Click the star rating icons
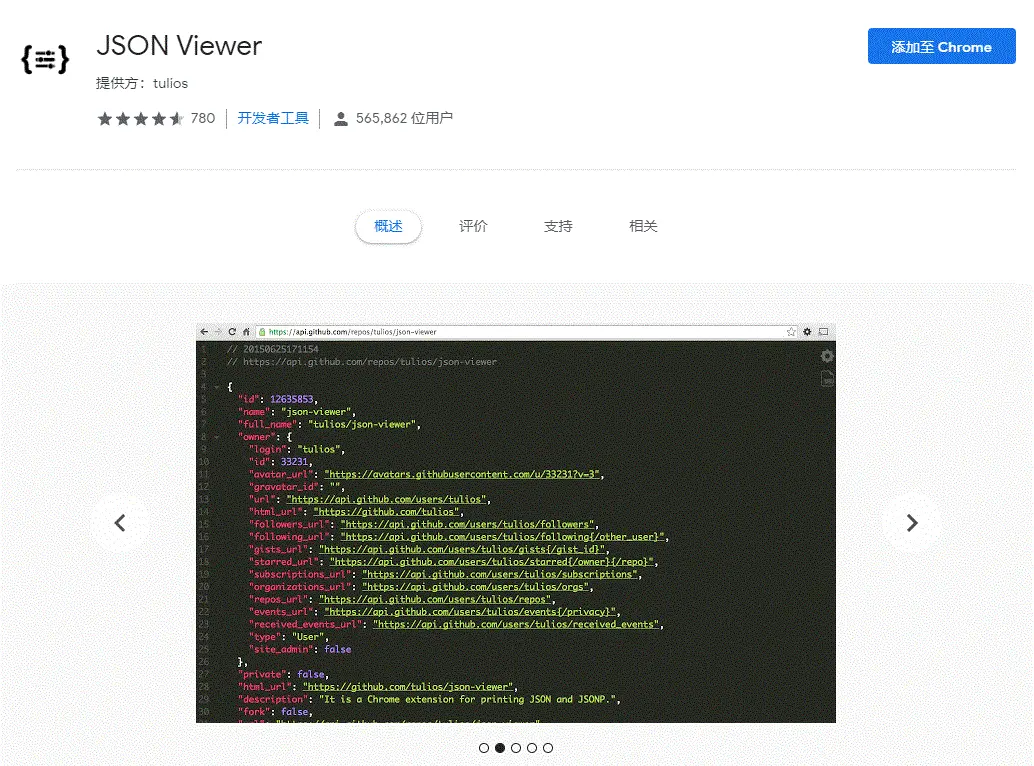Screen dimensions: 1034x766 pyautogui.click(x=140, y=119)
